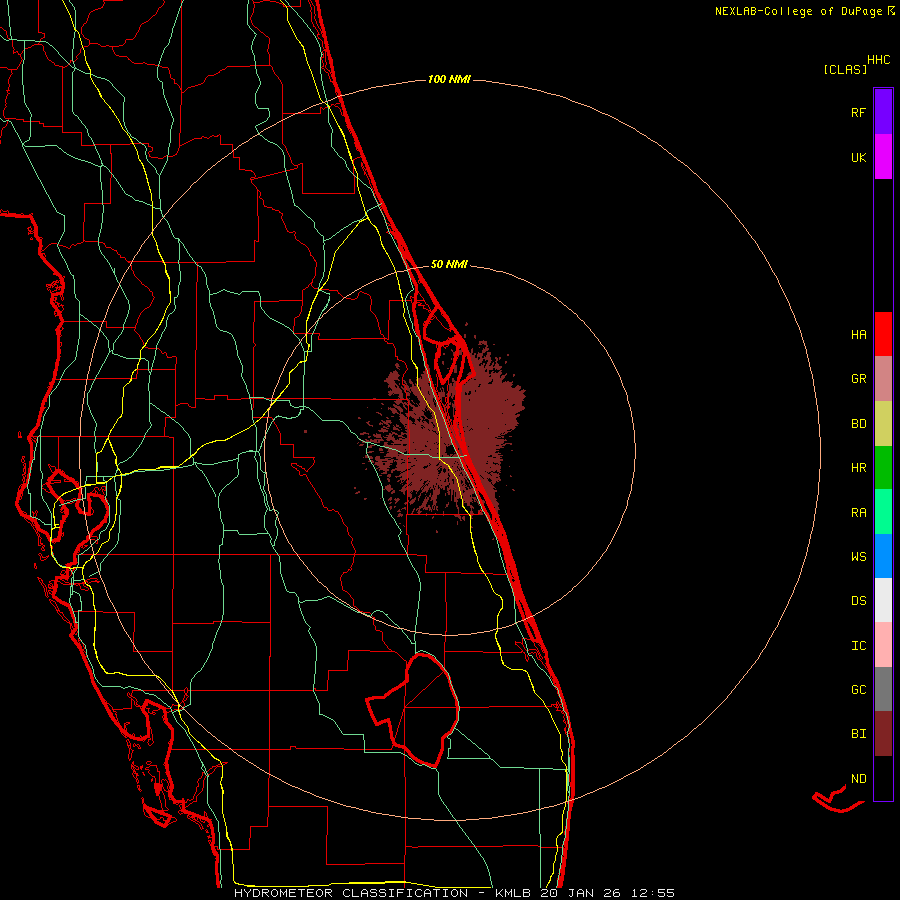
Task: Select the "BI" legend label
Action: (x=858, y=734)
